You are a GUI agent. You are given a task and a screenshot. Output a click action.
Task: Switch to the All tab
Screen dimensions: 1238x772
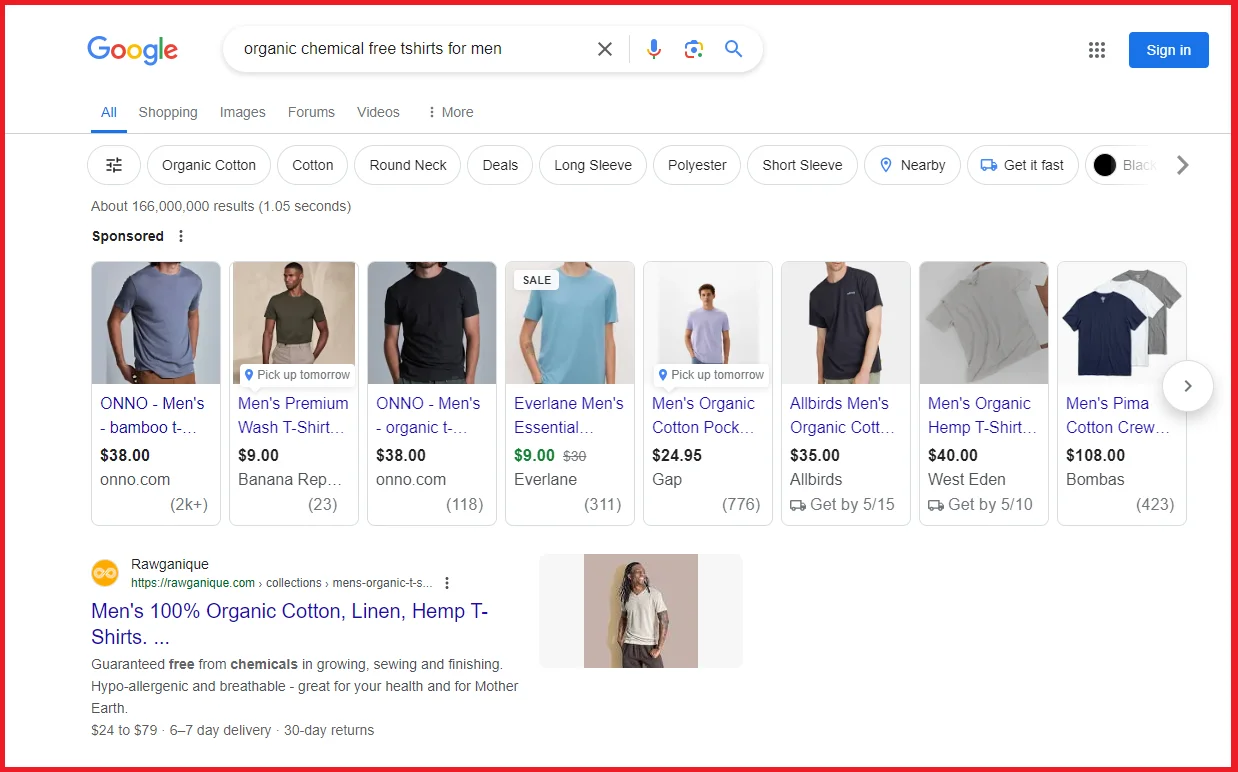(109, 112)
